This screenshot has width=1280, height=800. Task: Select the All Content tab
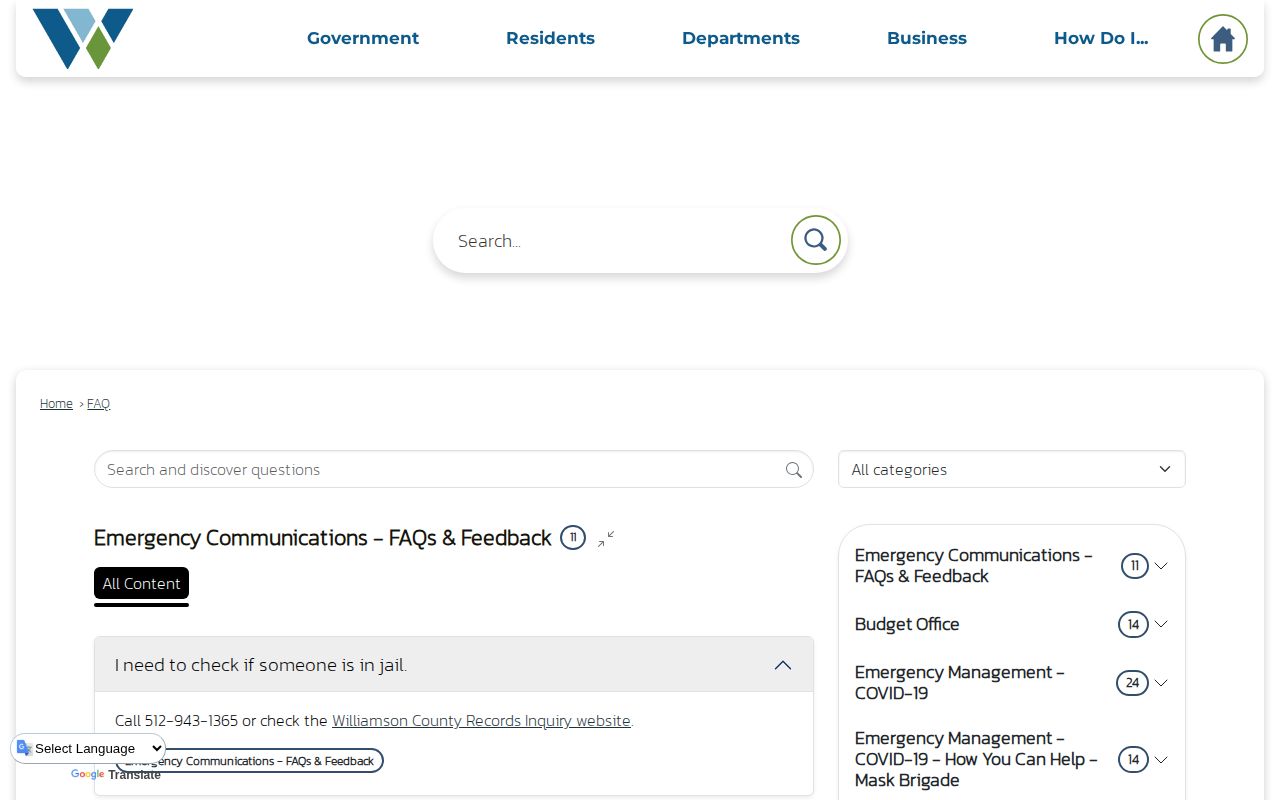[x=141, y=584]
